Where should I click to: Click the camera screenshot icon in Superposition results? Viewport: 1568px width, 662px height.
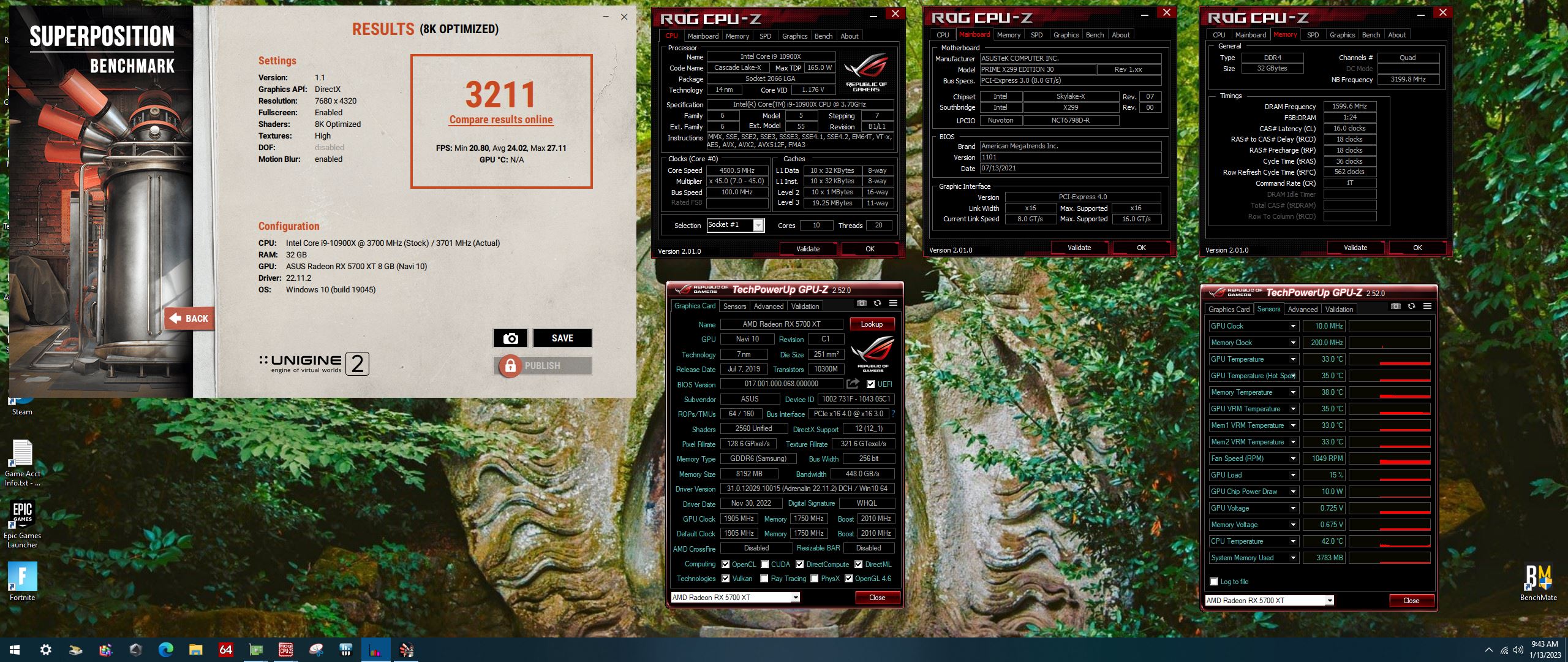(510, 338)
